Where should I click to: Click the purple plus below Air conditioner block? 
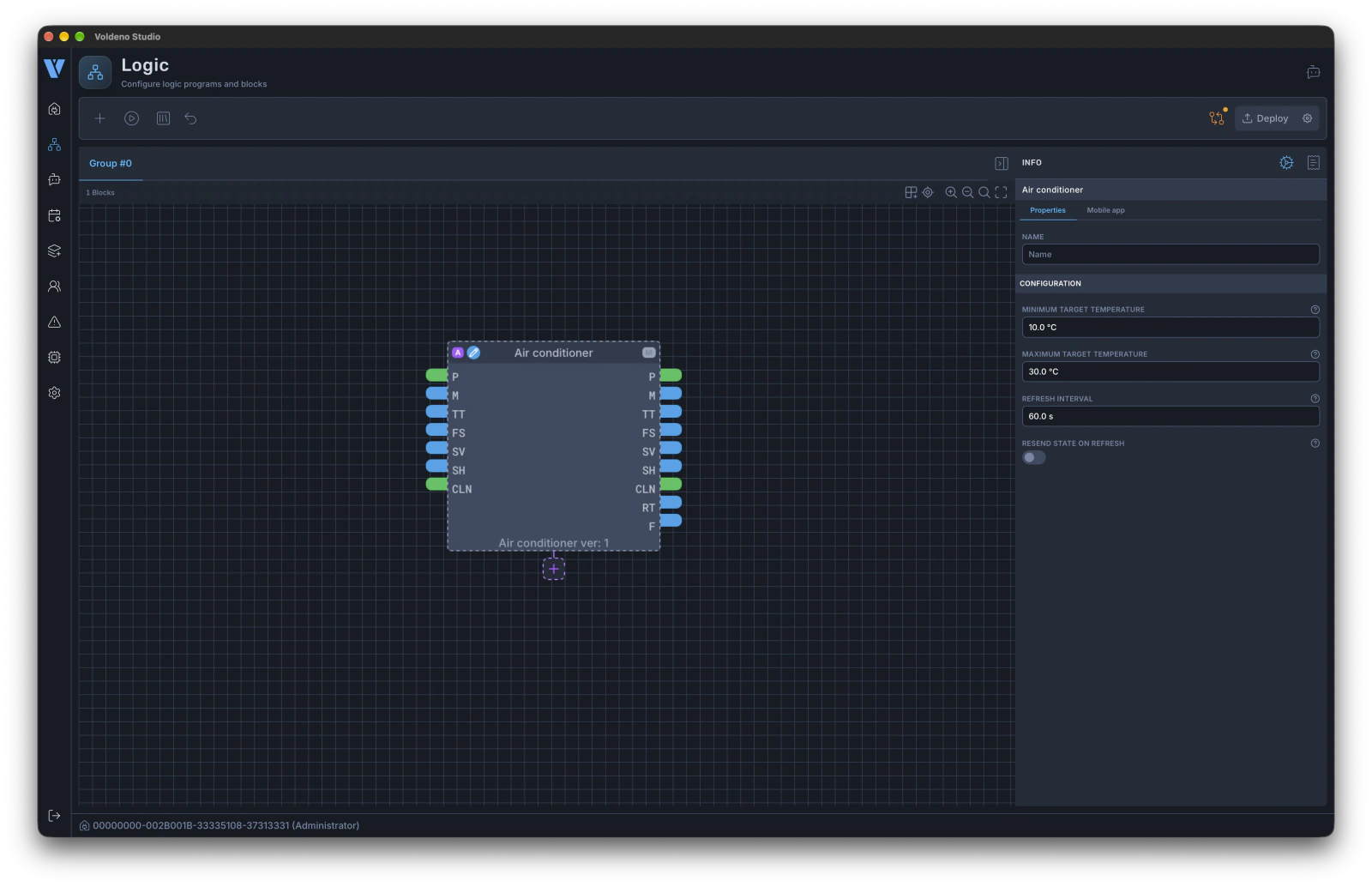coord(554,569)
